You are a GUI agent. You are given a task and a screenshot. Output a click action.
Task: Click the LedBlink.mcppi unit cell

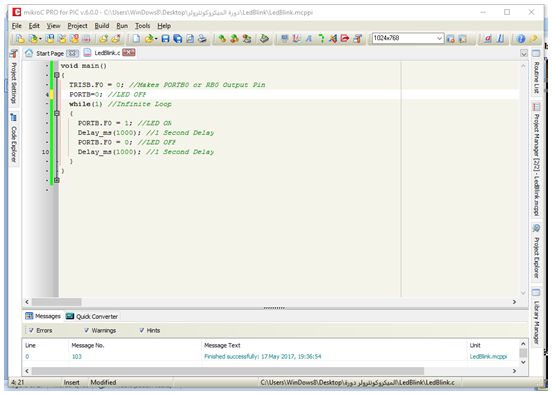488,357
